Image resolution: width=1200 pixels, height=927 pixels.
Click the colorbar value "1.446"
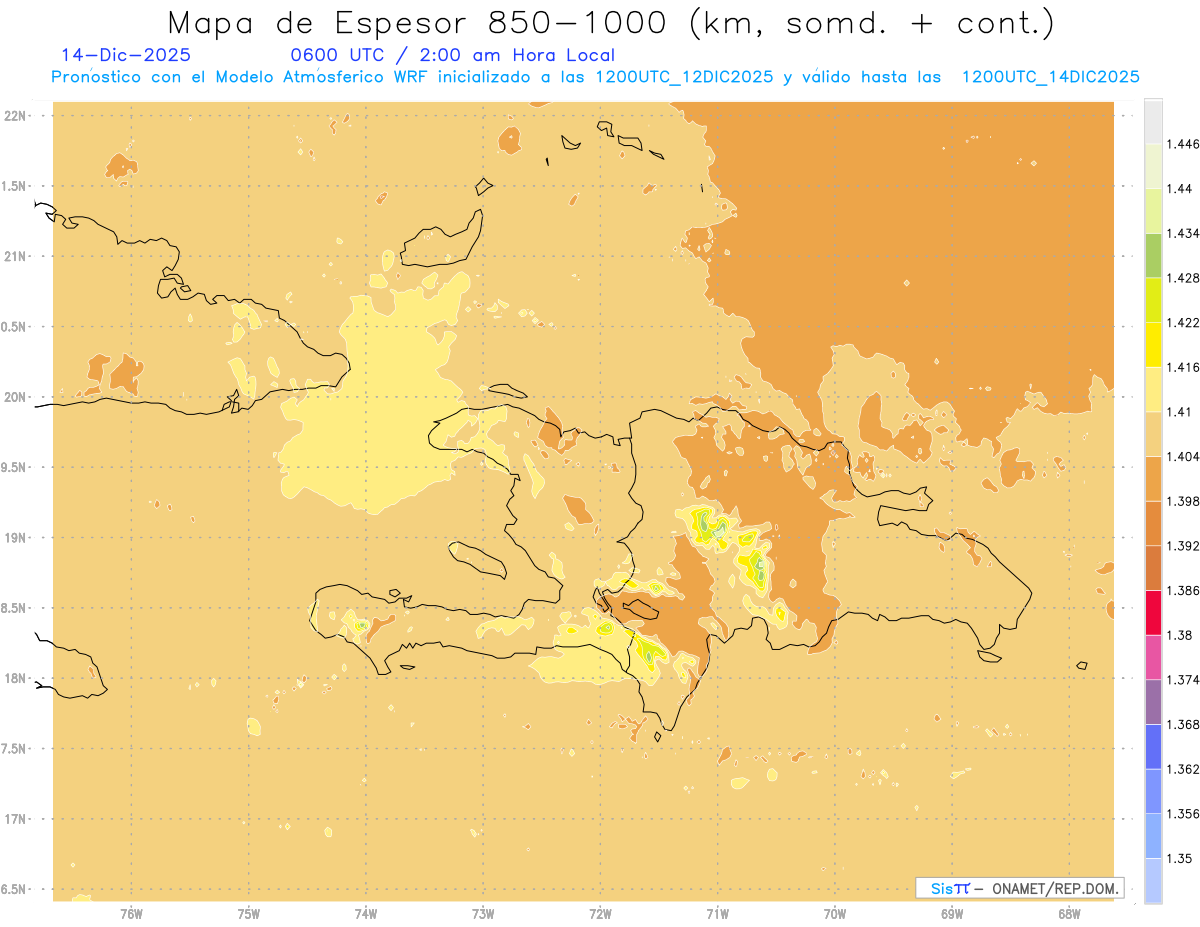click(x=1182, y=144)
